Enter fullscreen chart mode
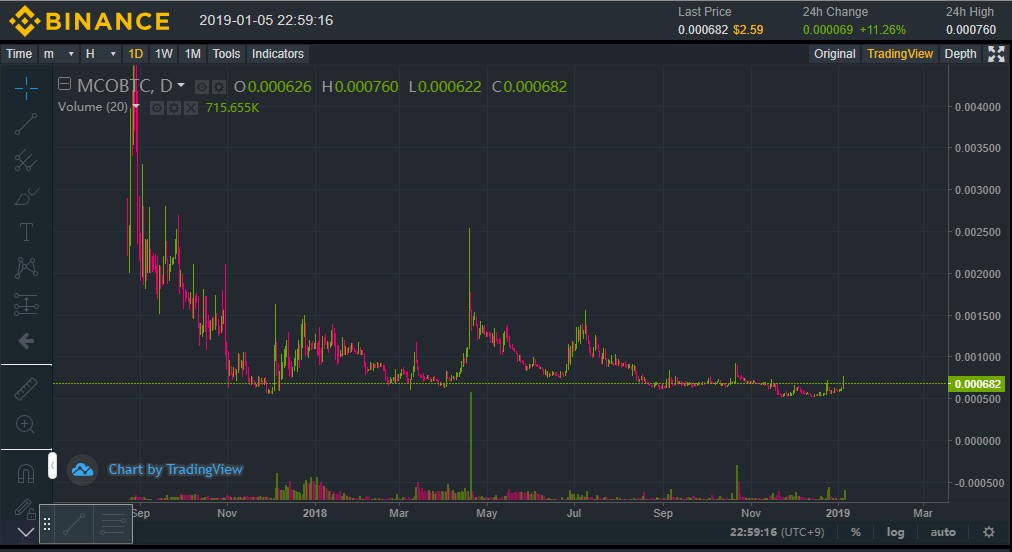This screenshot has height=552, width=1012. click(996, 54)
